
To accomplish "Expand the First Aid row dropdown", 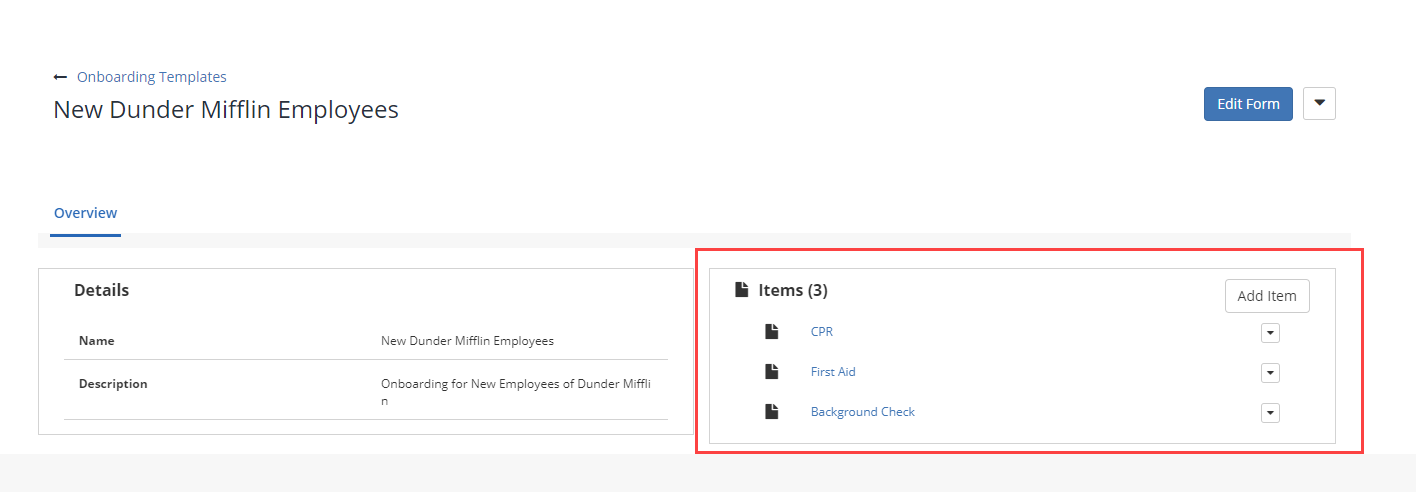I will [1270, 373].
